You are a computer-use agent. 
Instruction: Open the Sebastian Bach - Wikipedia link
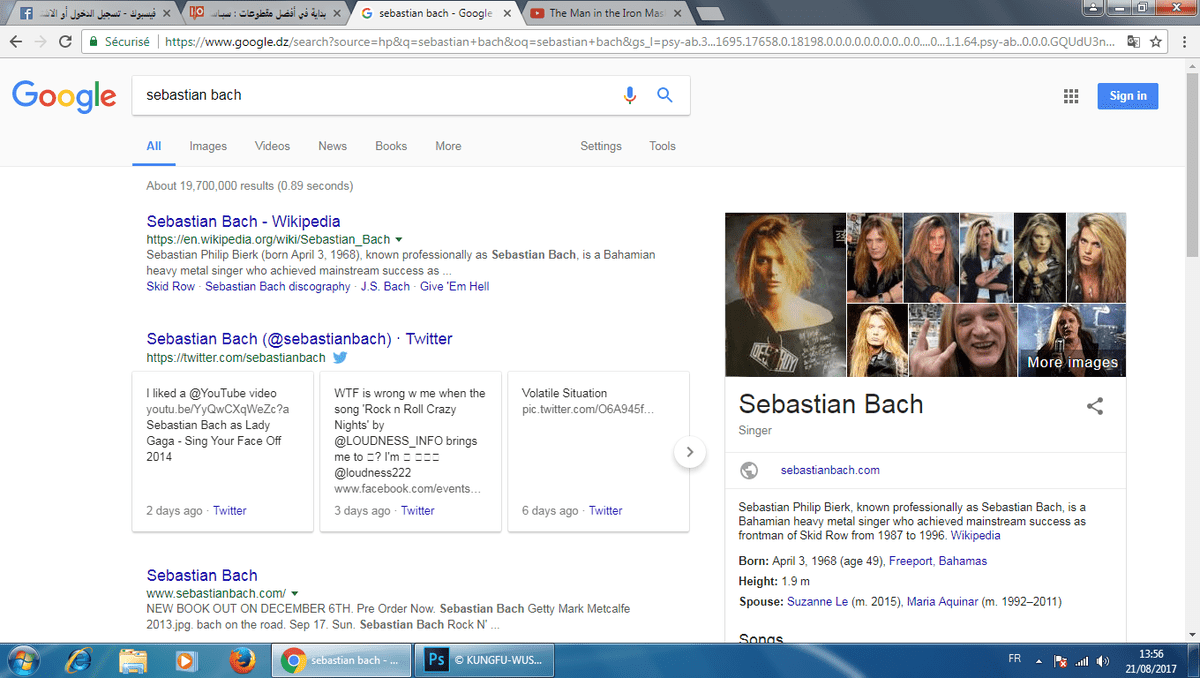243,221
